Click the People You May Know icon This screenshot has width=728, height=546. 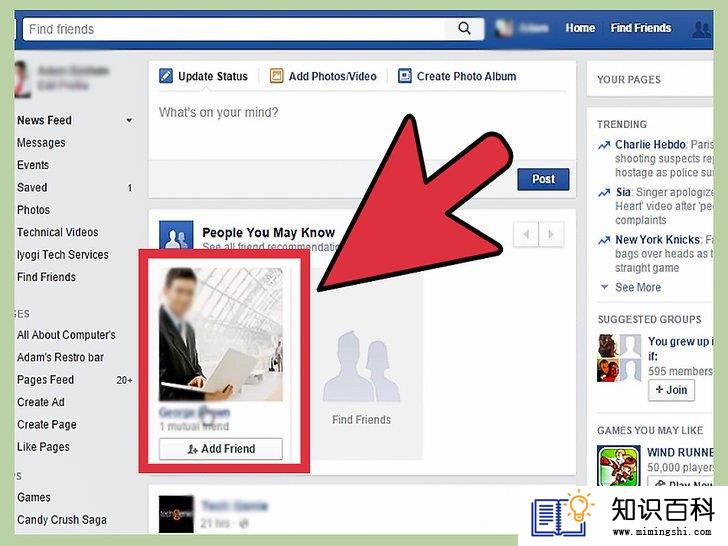(176, 235)
